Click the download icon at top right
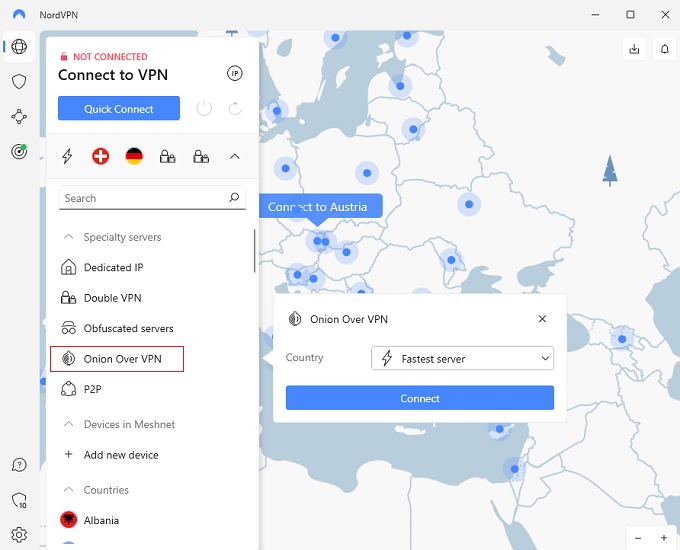The height and width of the screenshot is (550, 680). tap(634, 49)
